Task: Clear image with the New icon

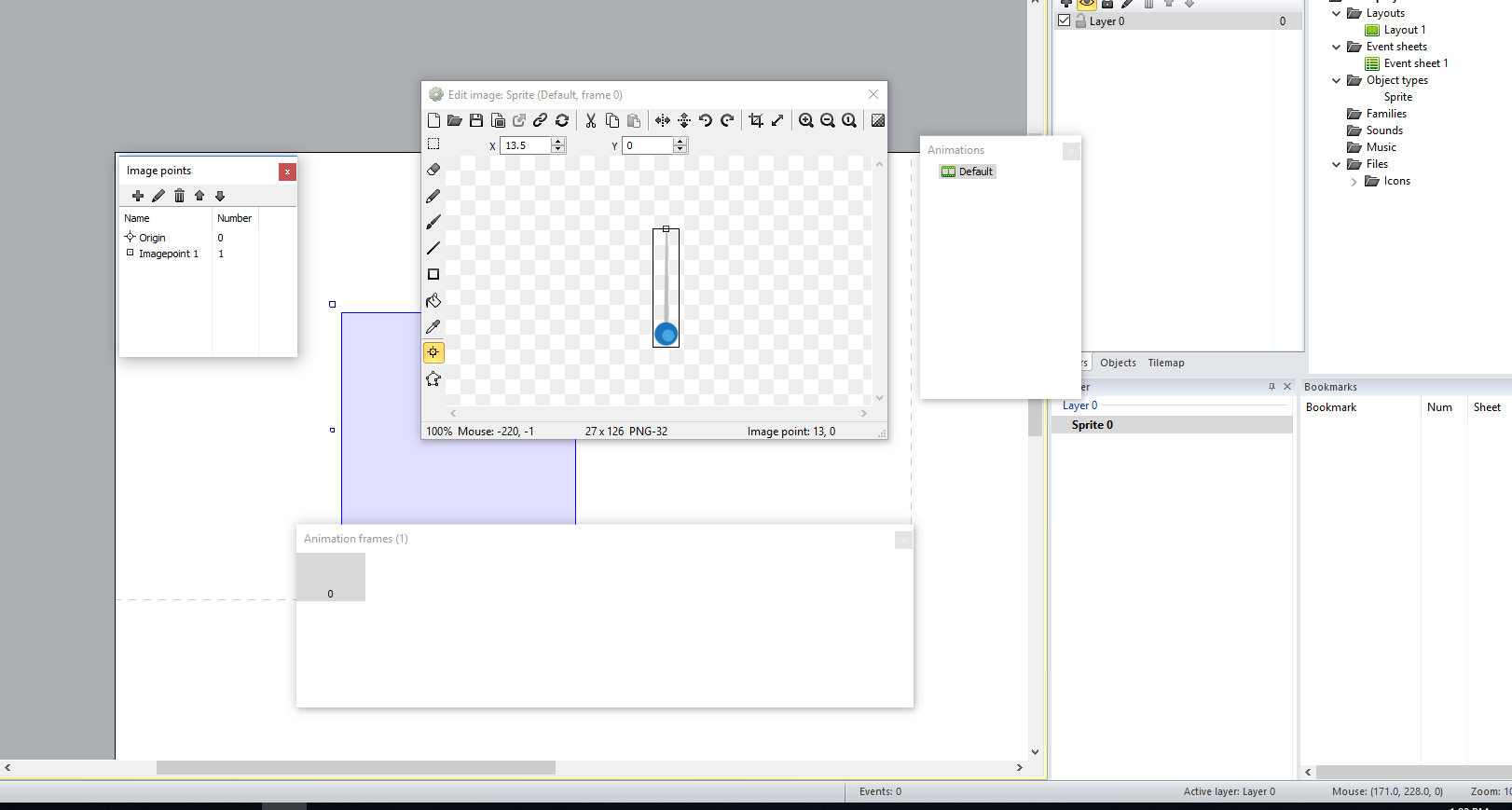Action: click(433, 120)
